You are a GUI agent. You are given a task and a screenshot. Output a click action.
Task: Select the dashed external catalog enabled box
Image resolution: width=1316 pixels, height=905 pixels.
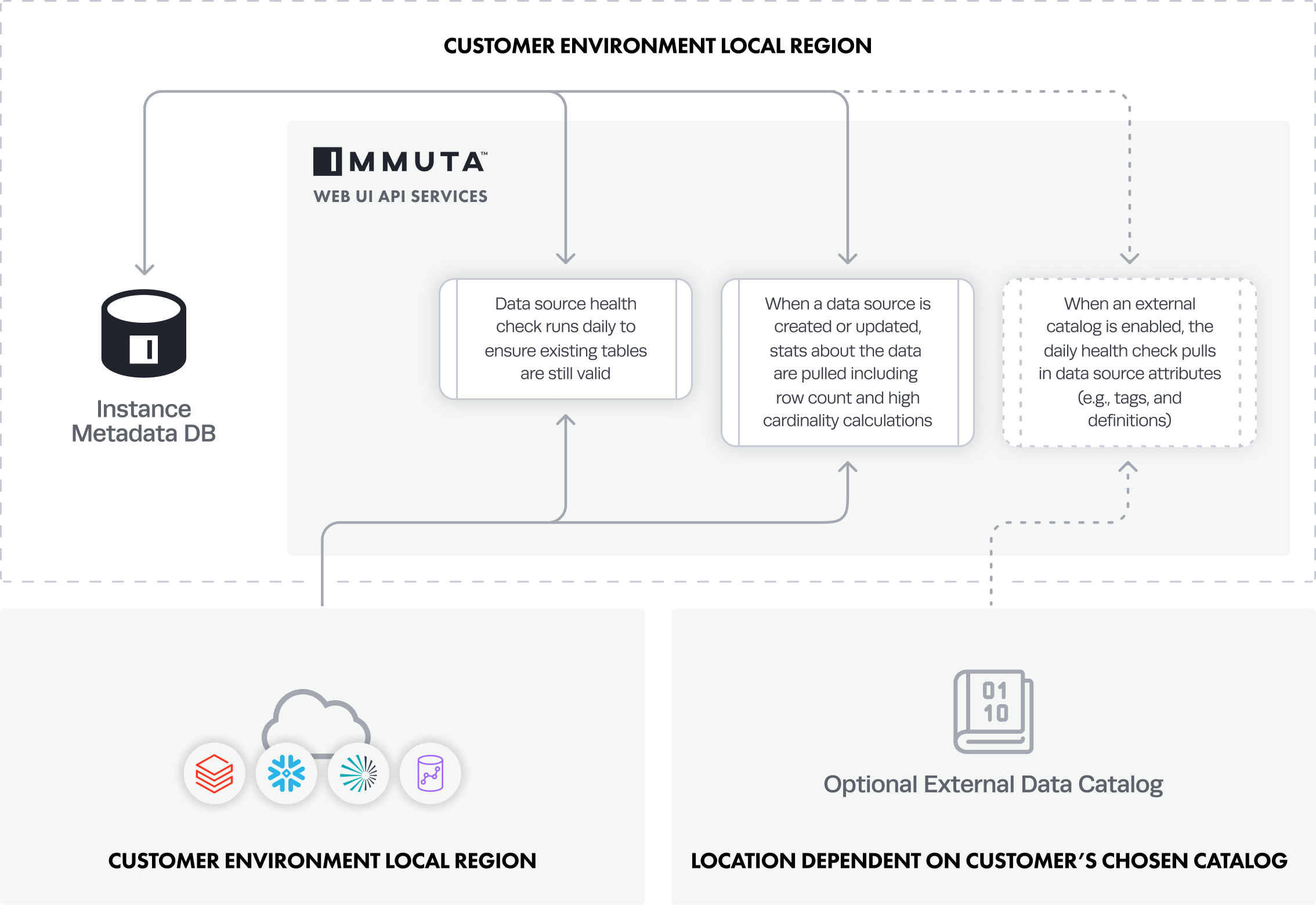pyautogui.click(x=1129, y=362)
